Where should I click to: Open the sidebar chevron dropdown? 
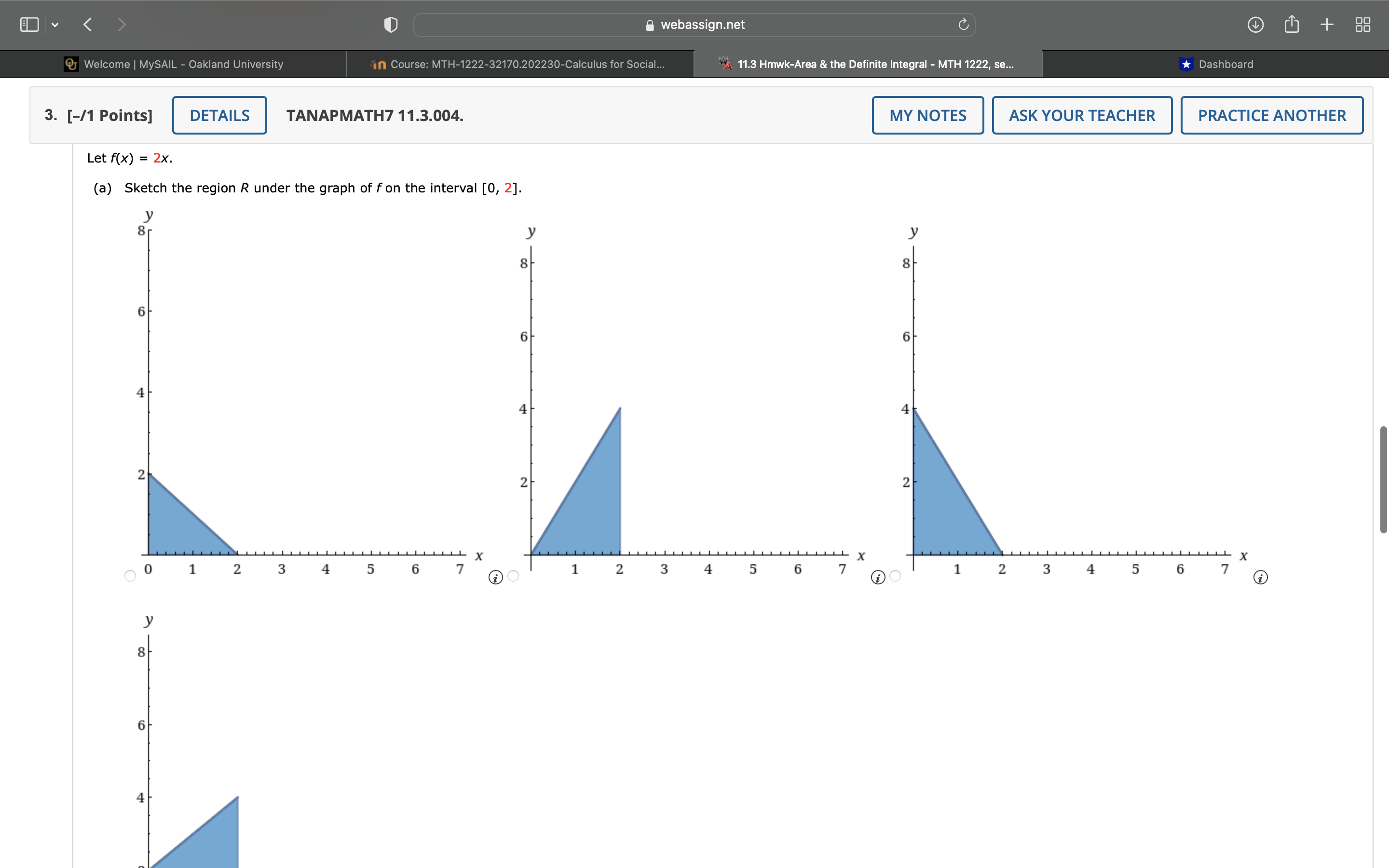click(x=55, y=24)
